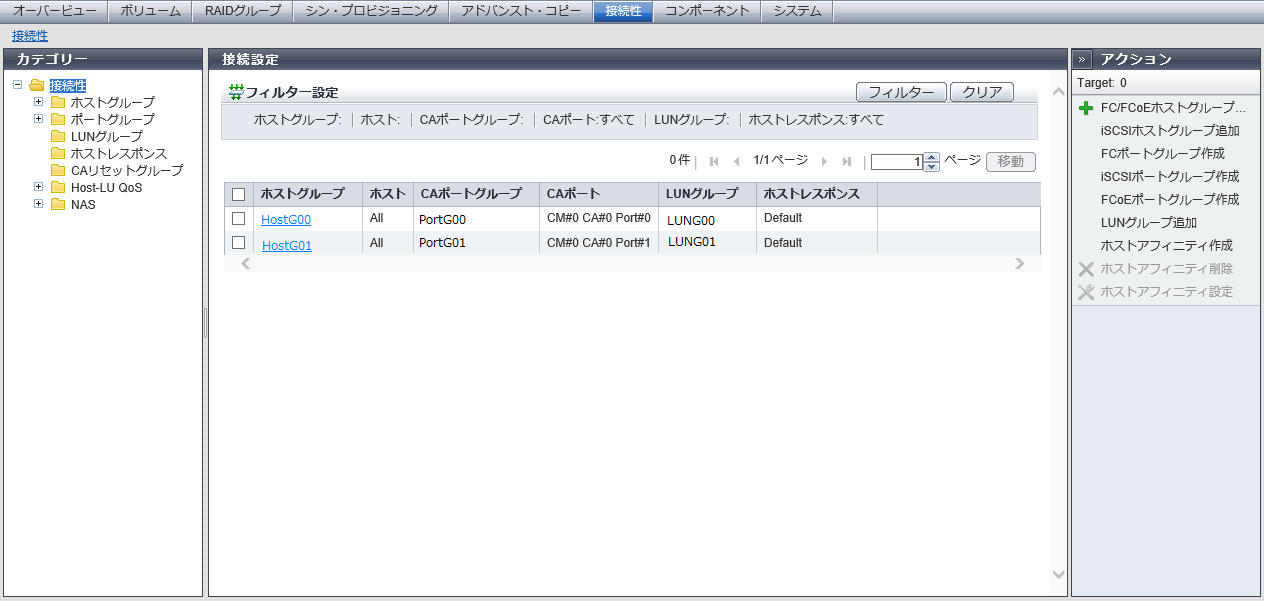Expand the NAS tree node

point(39,204)
